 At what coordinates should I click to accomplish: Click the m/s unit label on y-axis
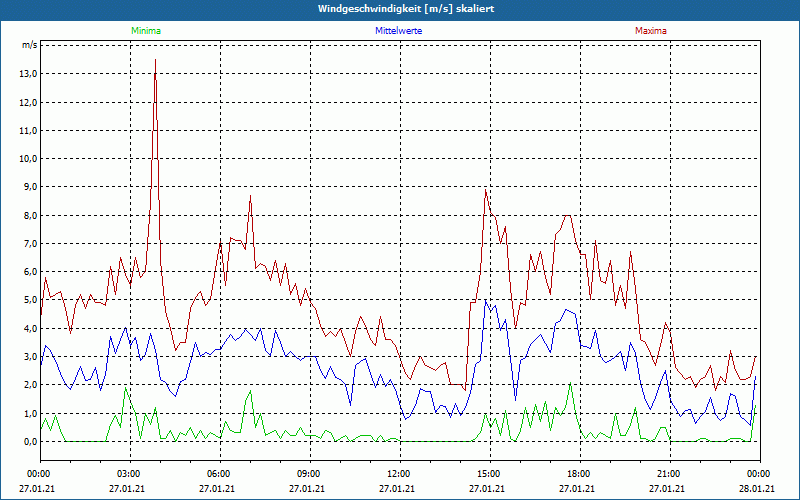[29, 46]
